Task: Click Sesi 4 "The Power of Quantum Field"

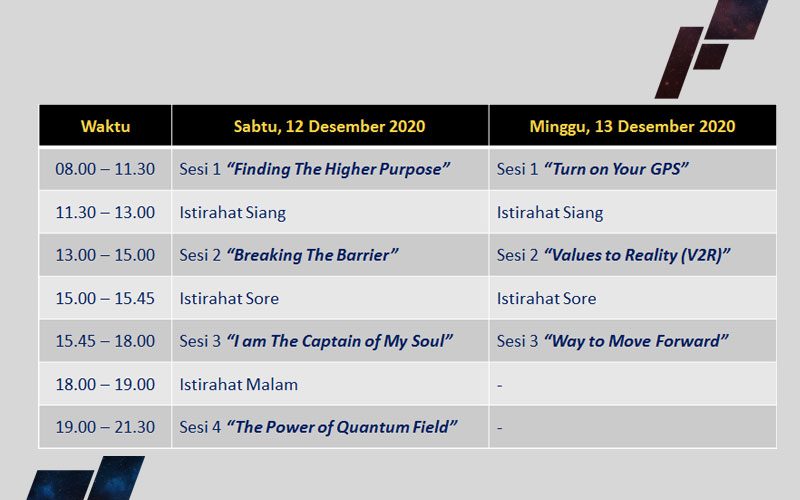Action: [319, 427]
